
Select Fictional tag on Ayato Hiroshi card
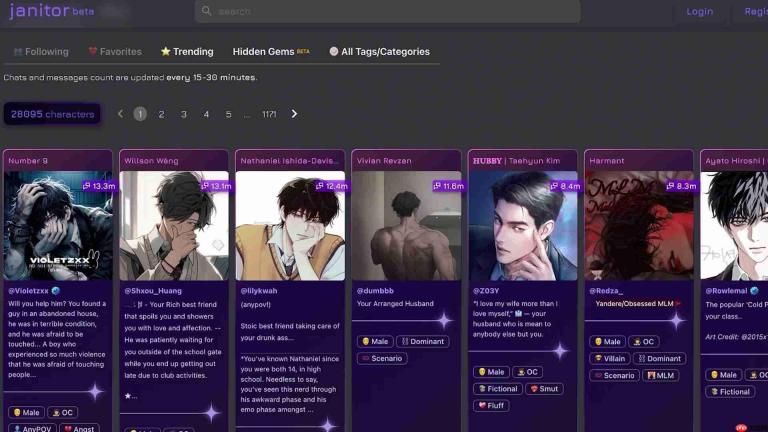click(x=730, y=392)
